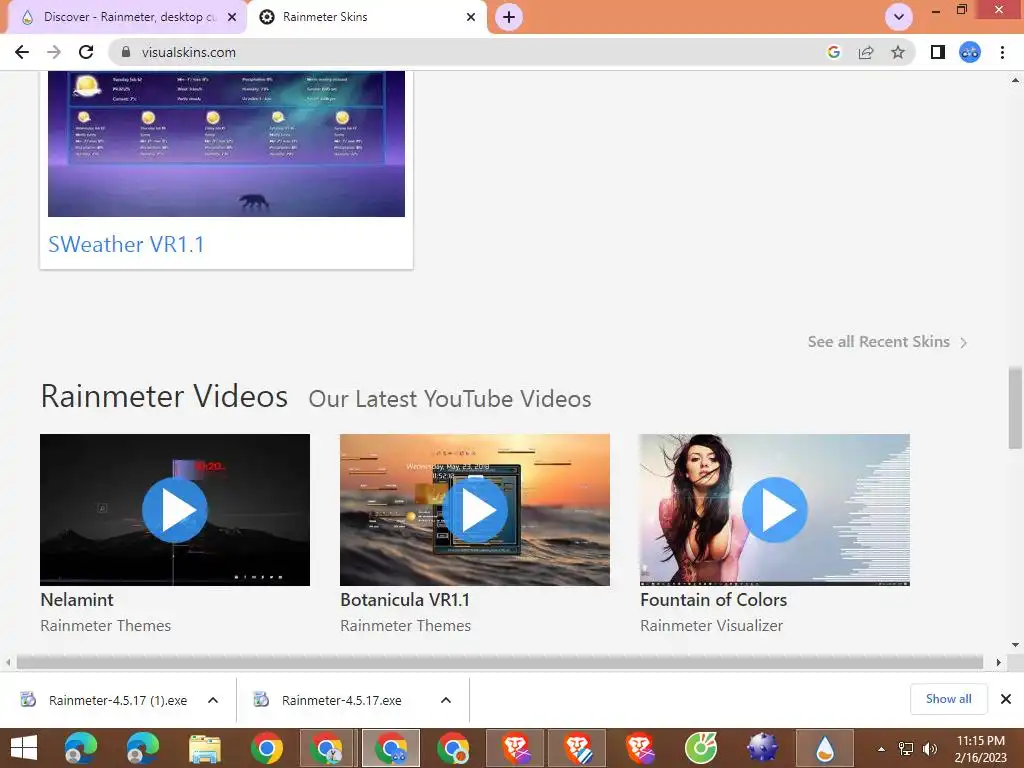Click the Our Latest YouTube Videos subheading
Screen dimensions: 1024x768
[x=449, y=398]
